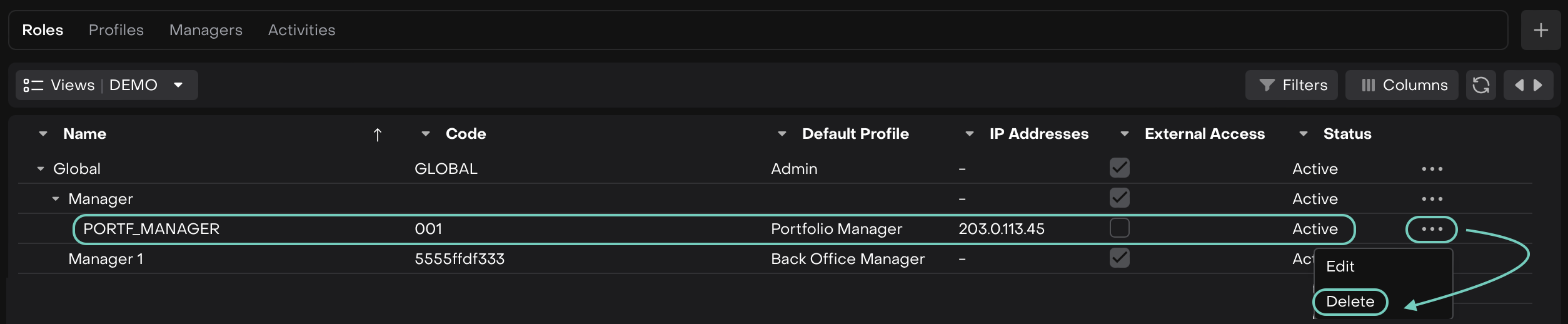Toggle External Access checkbox for Global
The height and width of the screenshot is (324, 1568).
pos(1119,168)
